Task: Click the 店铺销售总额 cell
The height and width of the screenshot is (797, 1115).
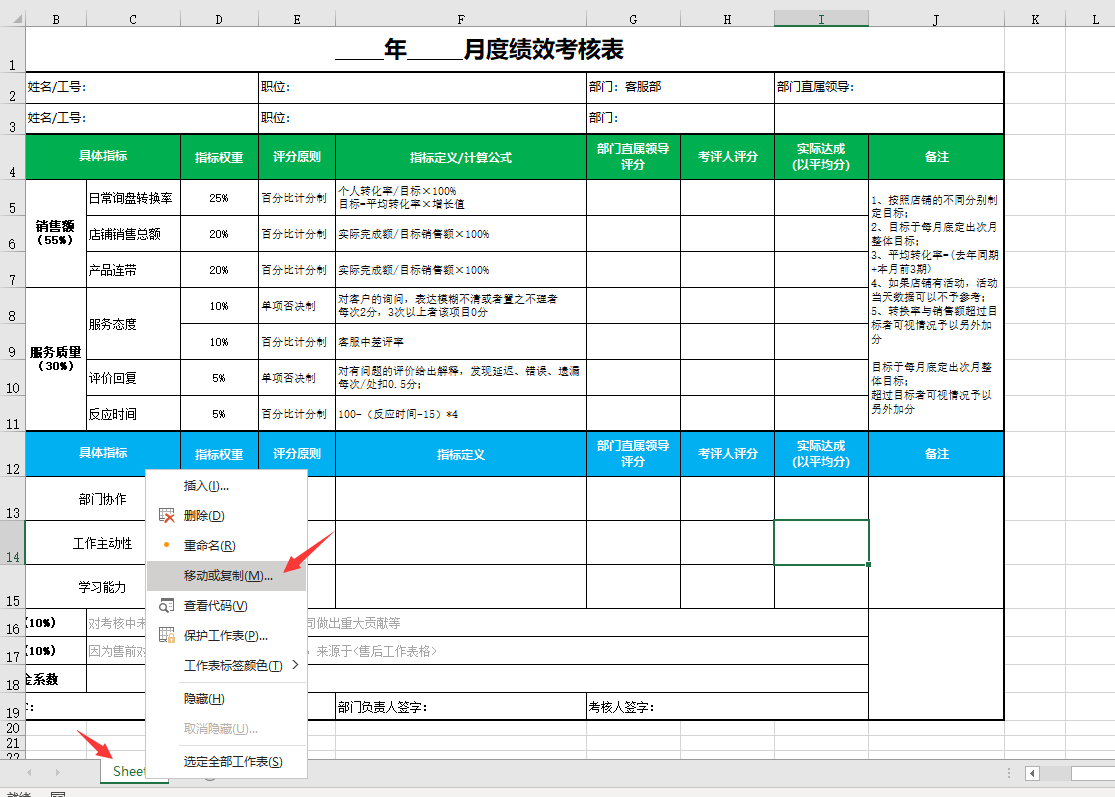Action: [134, 234]
